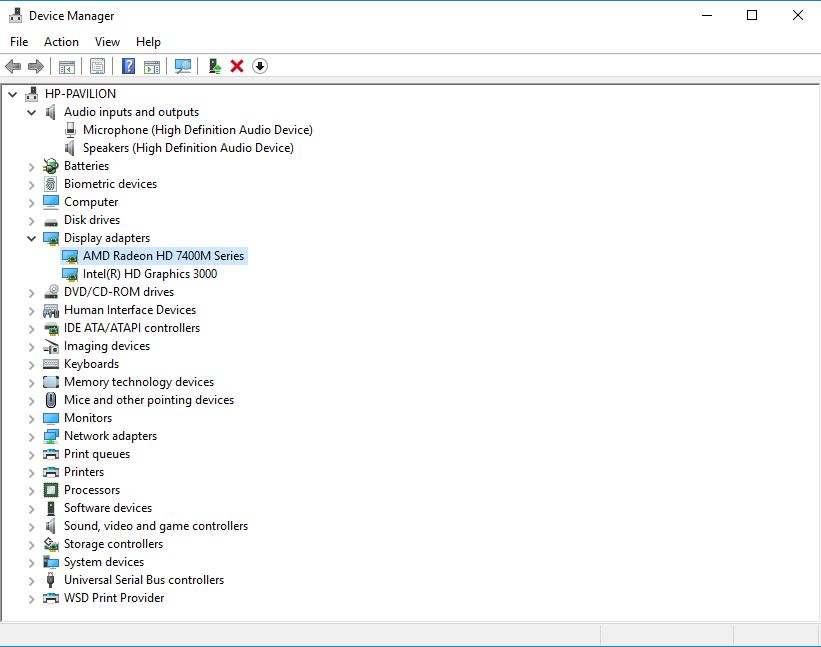Expand the Universal Serial Bus controllers node
The image size is (821, 647).
[31, 581]
